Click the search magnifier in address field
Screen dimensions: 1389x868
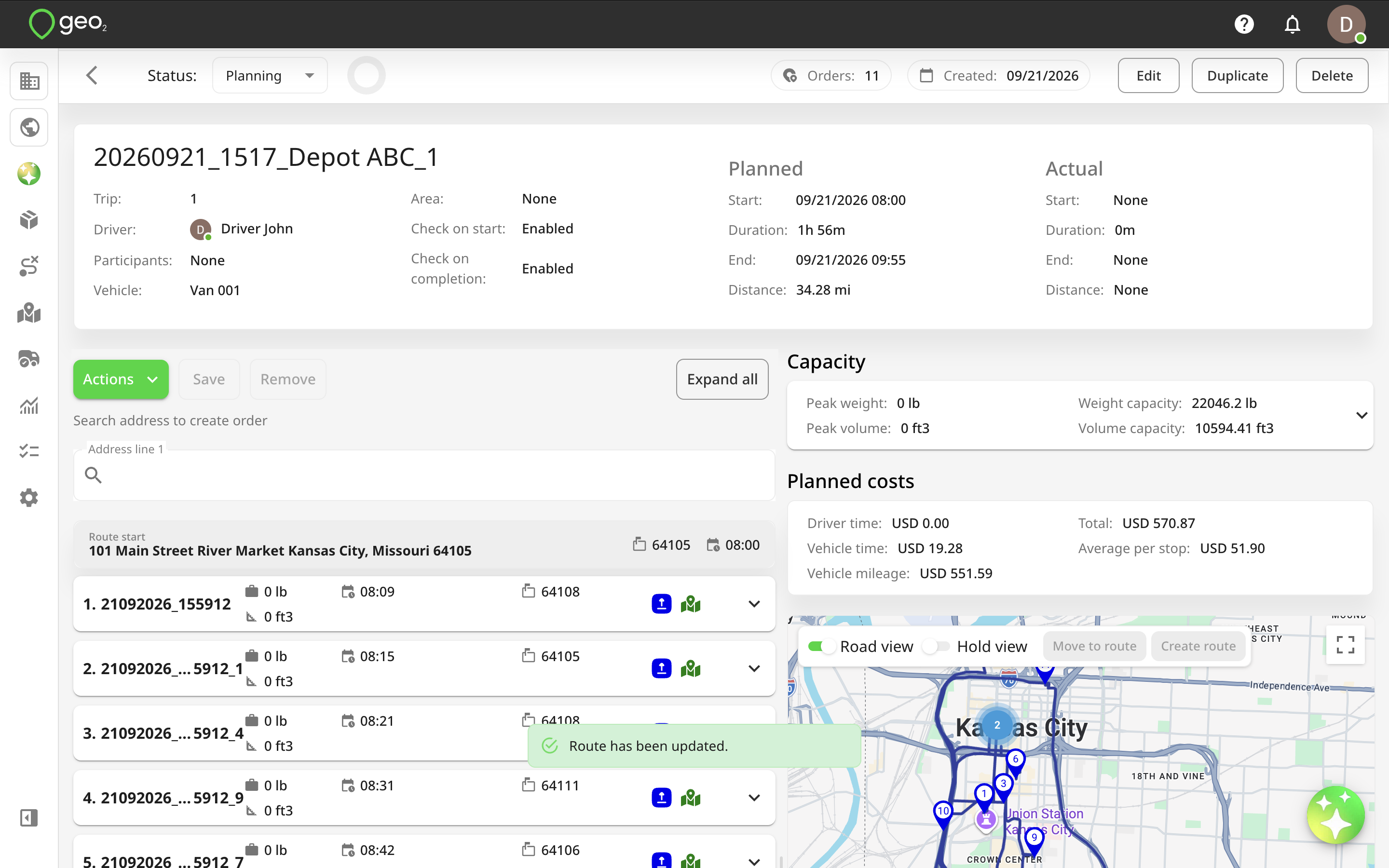tap(93, 475)
